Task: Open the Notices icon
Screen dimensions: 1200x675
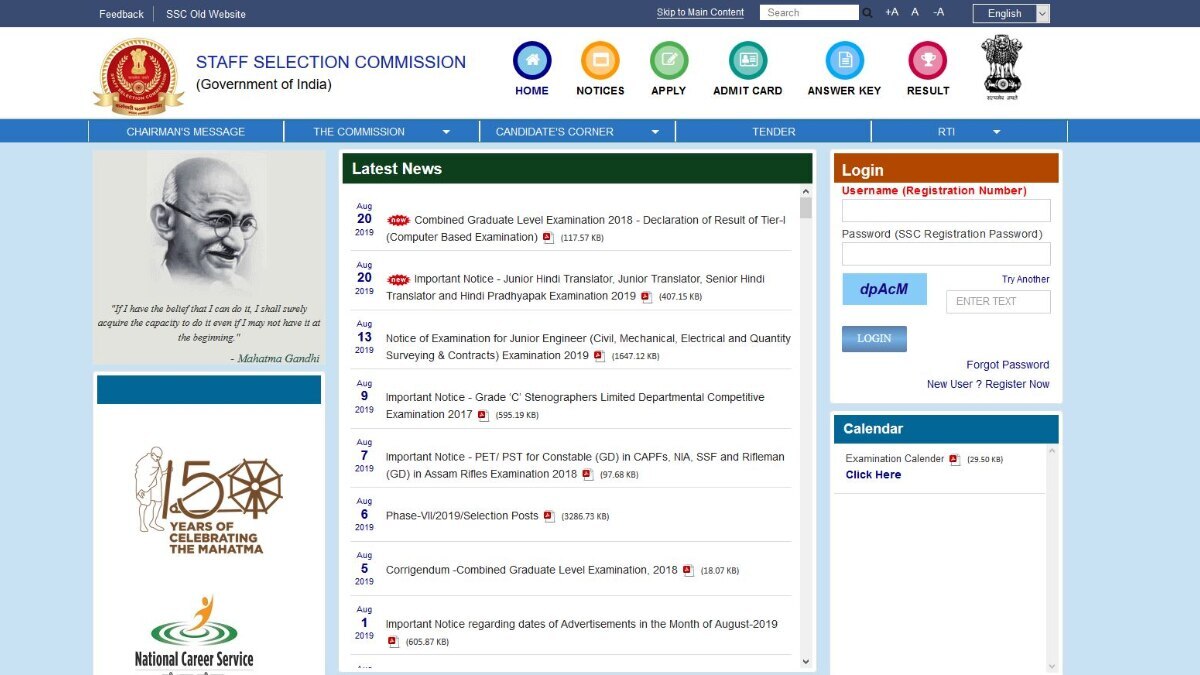Action: pos(600,61)
